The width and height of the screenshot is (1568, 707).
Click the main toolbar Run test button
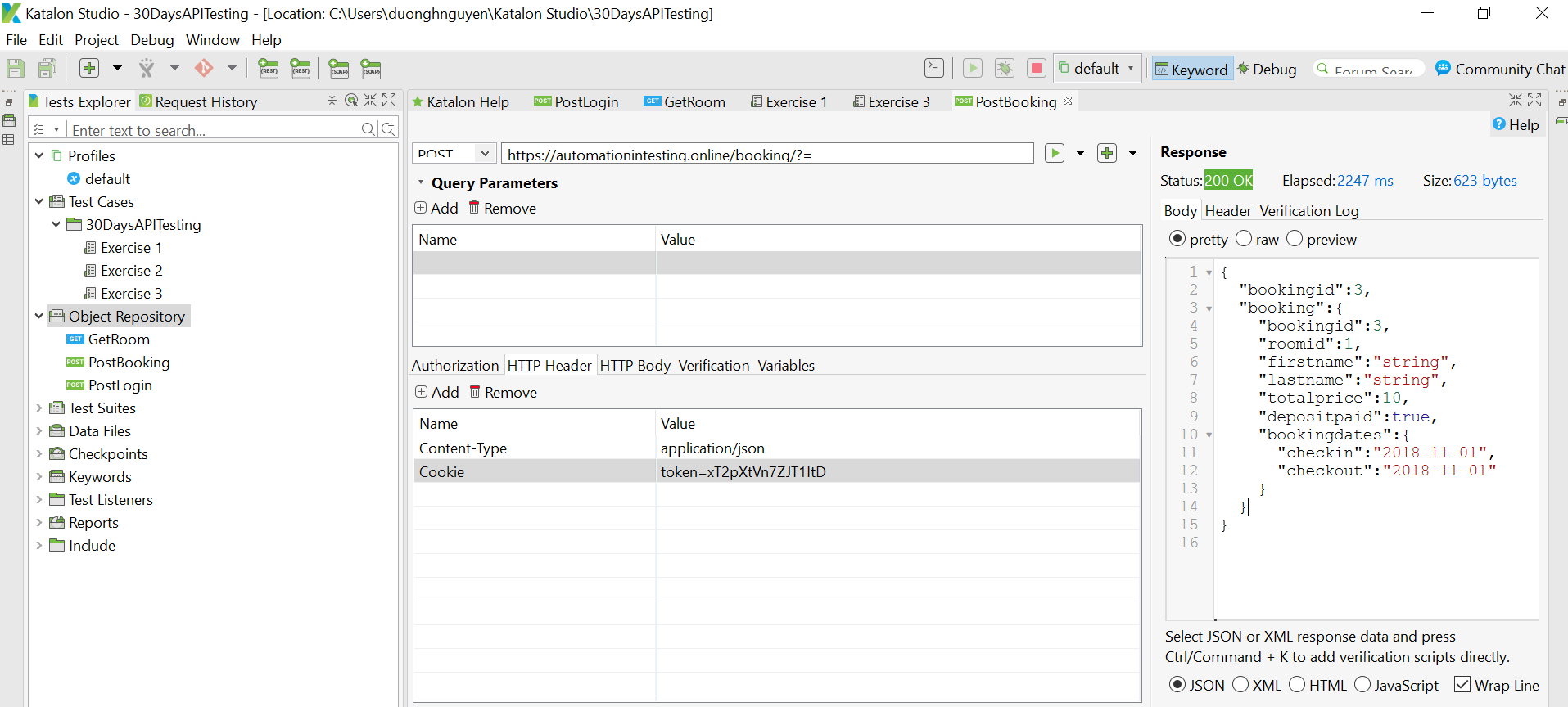pos(973,68)
